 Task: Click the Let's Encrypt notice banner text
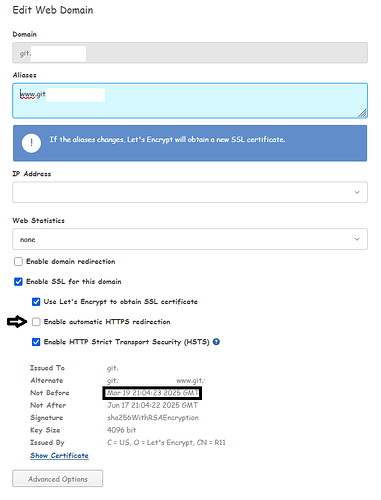pyautogui.click(x=167, y=140)
